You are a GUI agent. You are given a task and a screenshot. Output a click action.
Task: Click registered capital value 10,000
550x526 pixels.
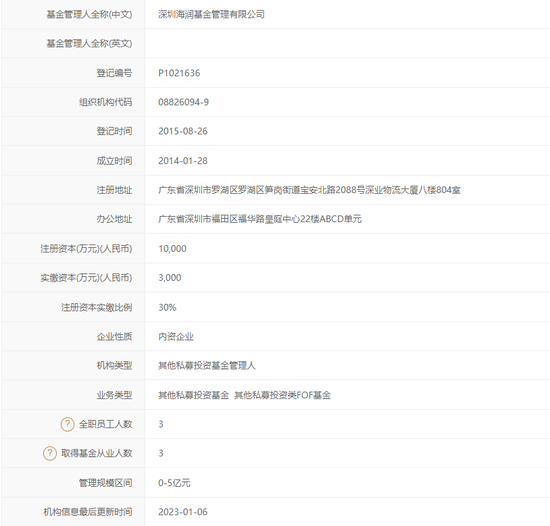click(172, 249)
